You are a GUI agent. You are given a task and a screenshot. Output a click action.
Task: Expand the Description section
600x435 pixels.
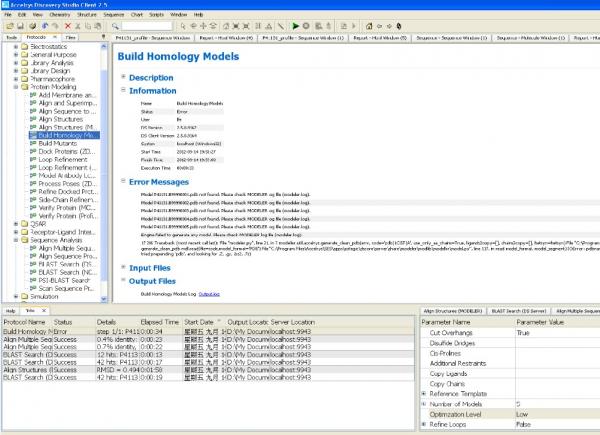[123, 77]
